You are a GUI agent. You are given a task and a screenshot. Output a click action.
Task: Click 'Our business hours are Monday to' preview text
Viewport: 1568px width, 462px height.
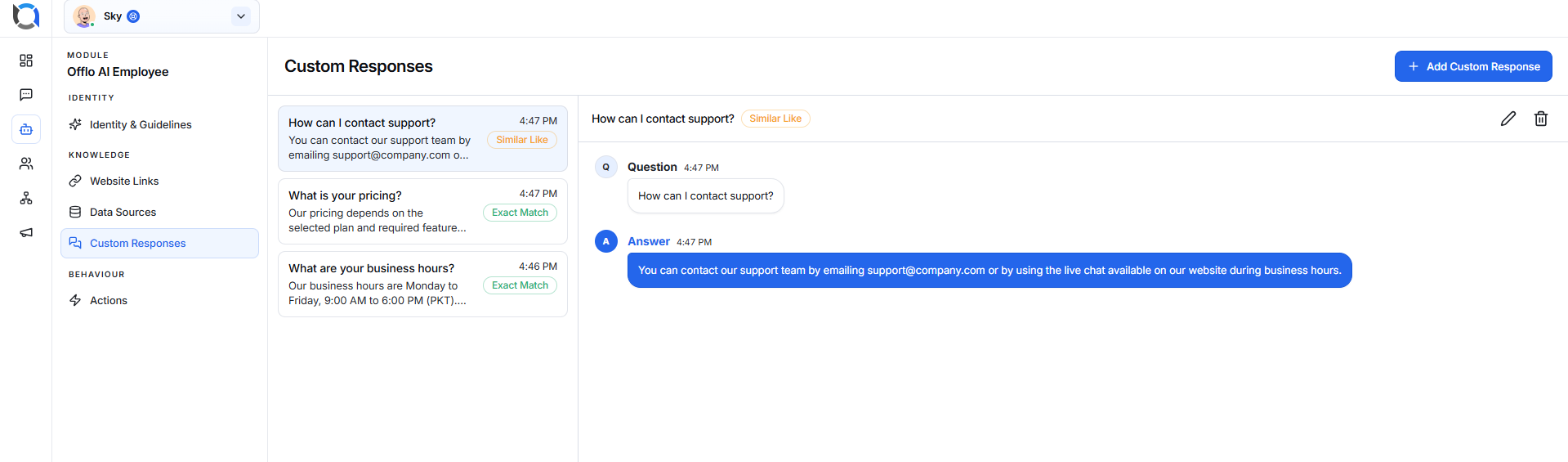(373, 285)
